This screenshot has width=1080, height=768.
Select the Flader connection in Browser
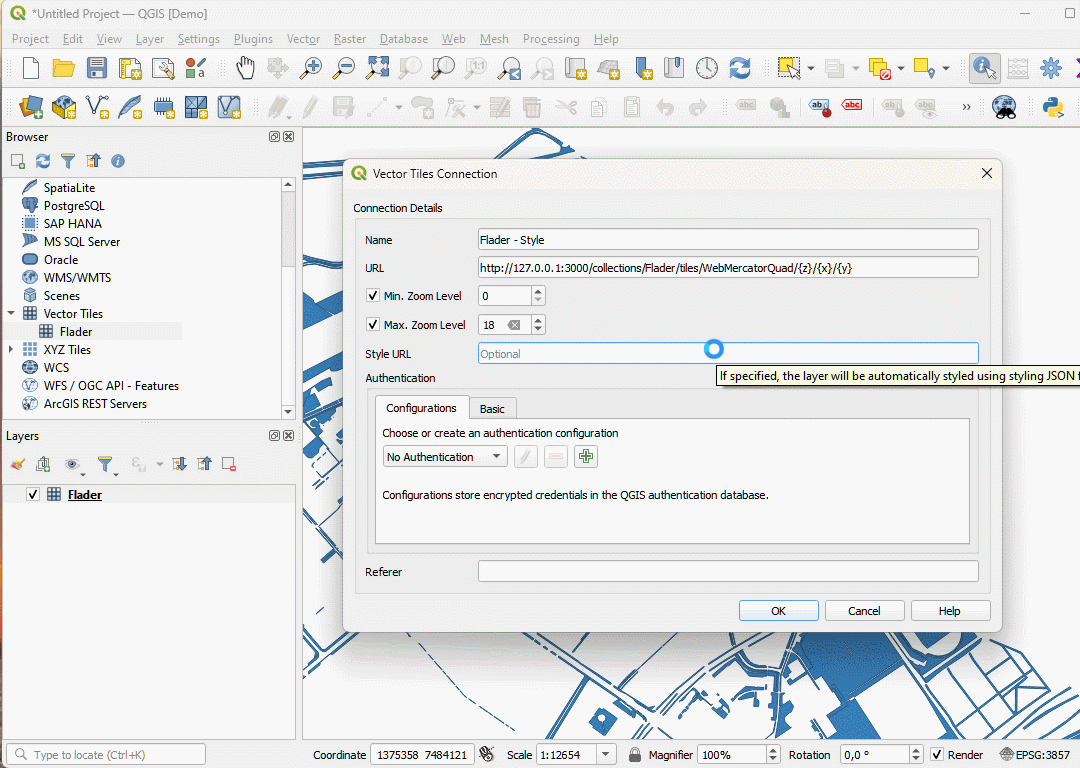tap(76, 331)
